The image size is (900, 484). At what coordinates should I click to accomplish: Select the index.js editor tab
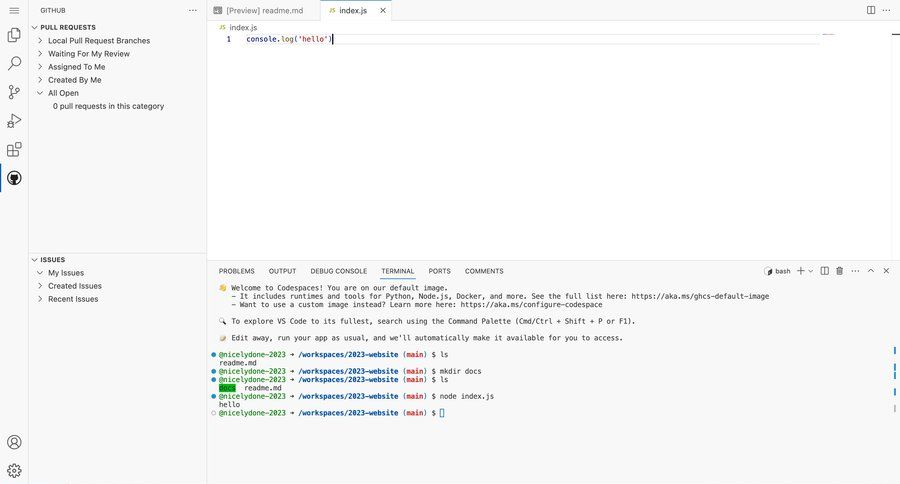point(352,10)
